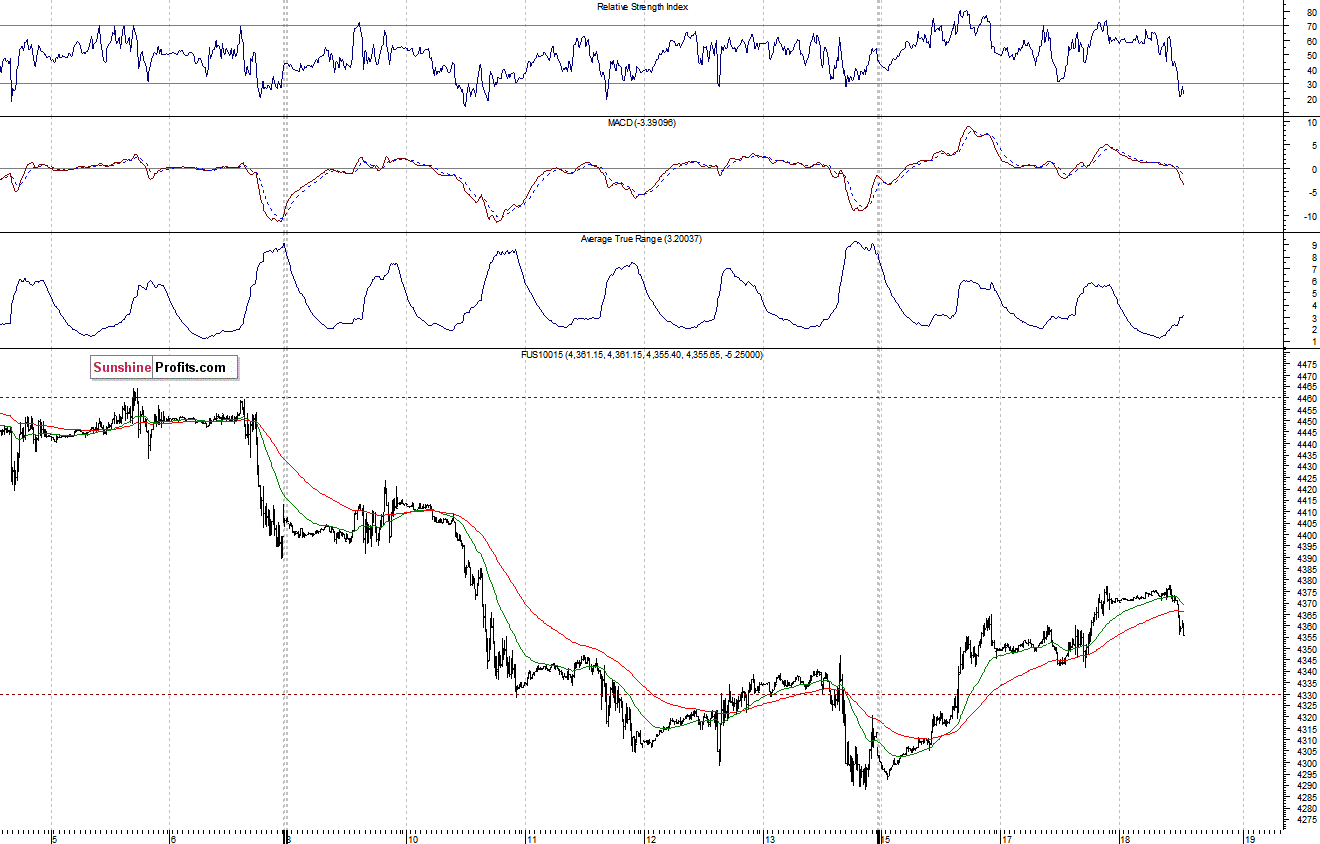1320x844 pixels.
Task: Click date axis label 17
Action: 1007,838
